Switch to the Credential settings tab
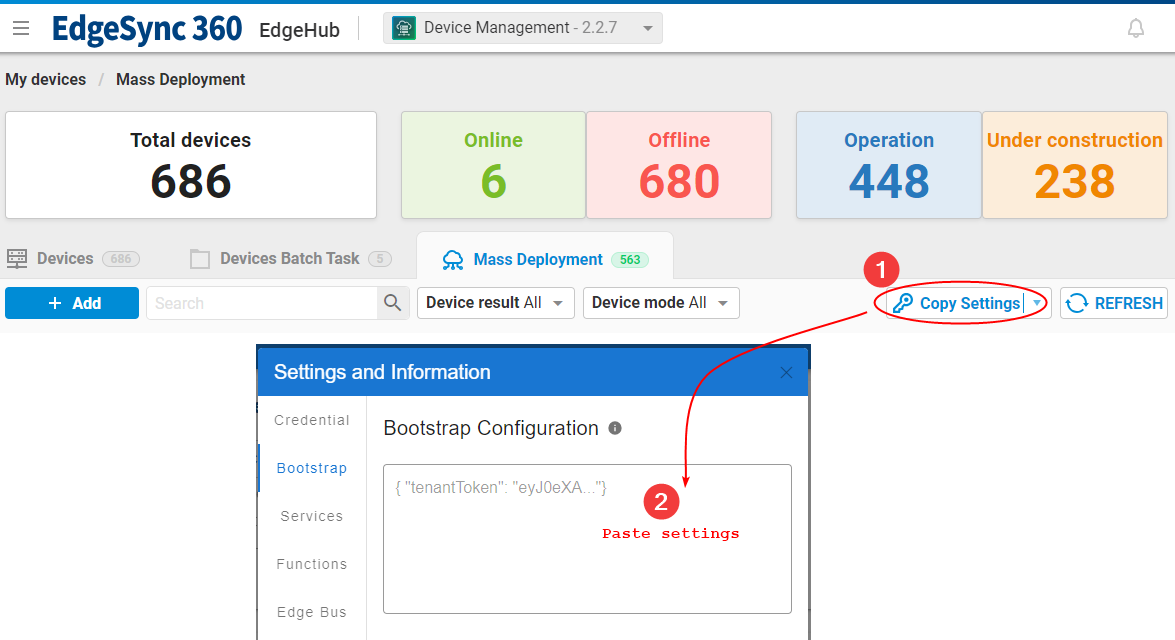This screenshot has height=640, width=1175. coord(311,420)
